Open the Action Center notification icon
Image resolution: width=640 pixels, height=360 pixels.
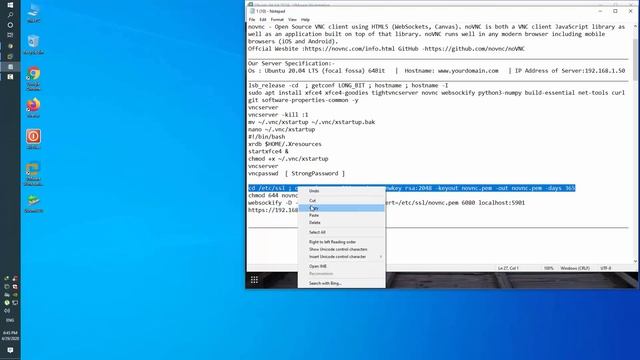pos(10,350)
